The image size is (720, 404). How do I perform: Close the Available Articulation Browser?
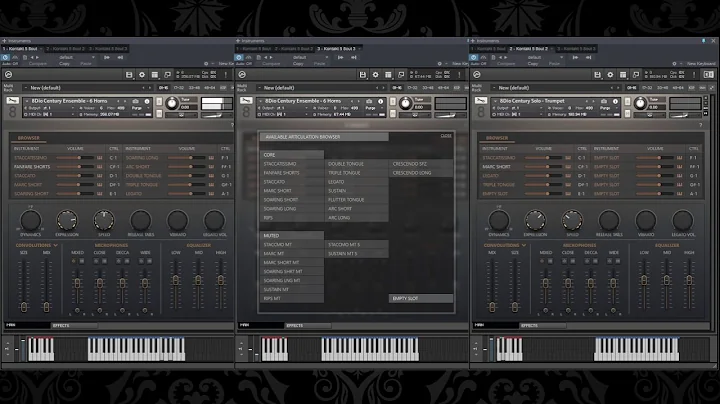point(446,136)
